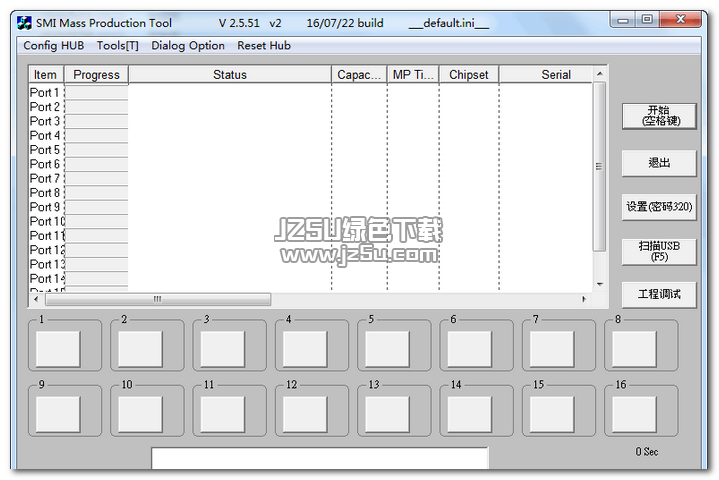Click the 退出 exit button

659,163
